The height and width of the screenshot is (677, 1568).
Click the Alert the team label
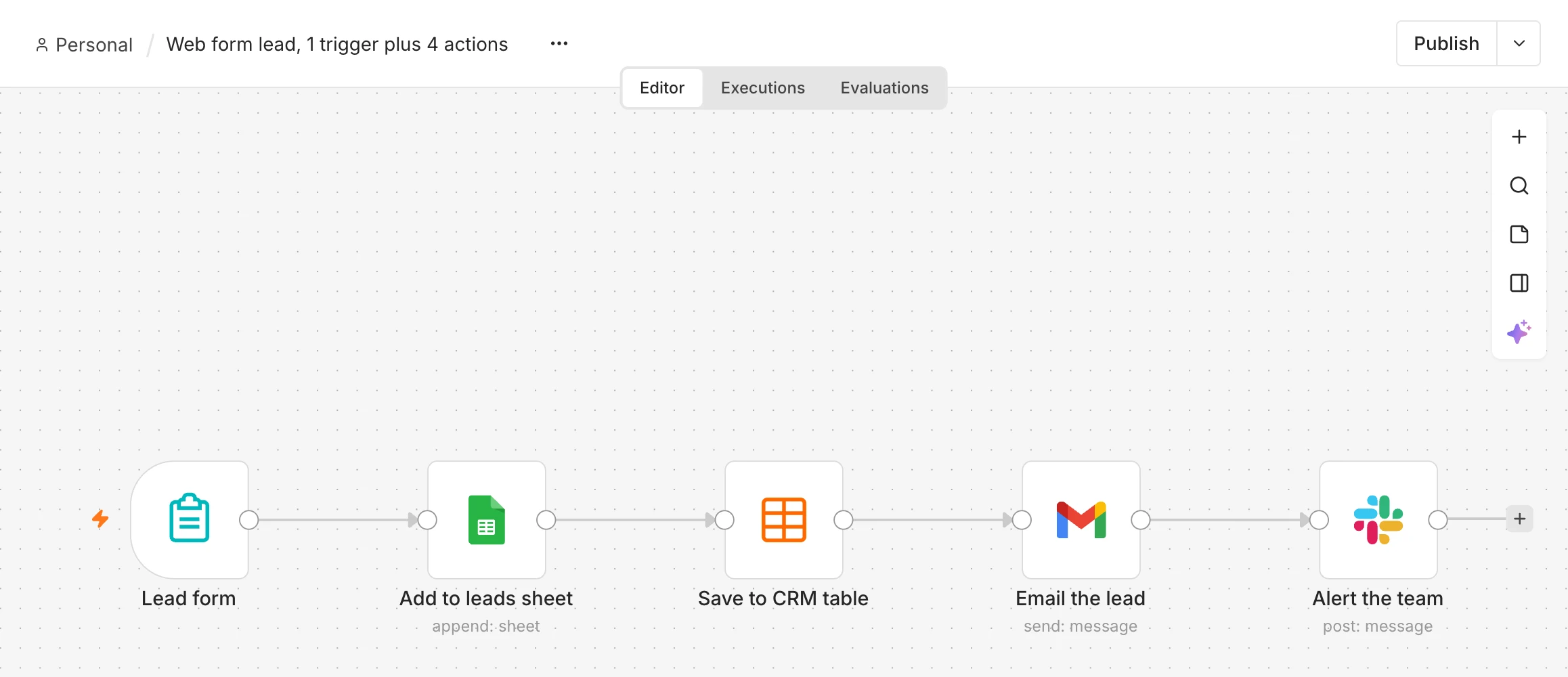coord(1378,598)
